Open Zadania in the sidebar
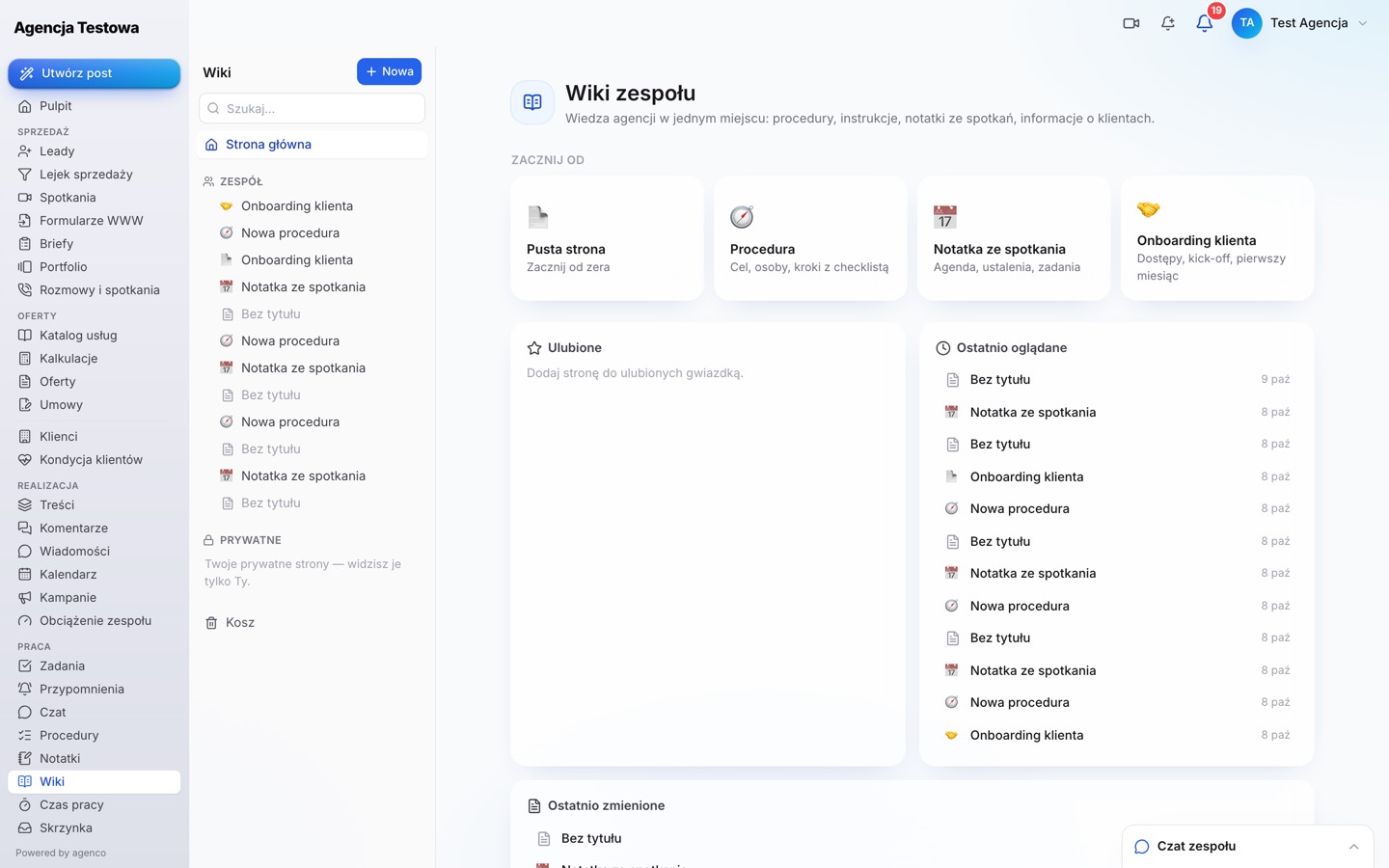 click(95, 666)
